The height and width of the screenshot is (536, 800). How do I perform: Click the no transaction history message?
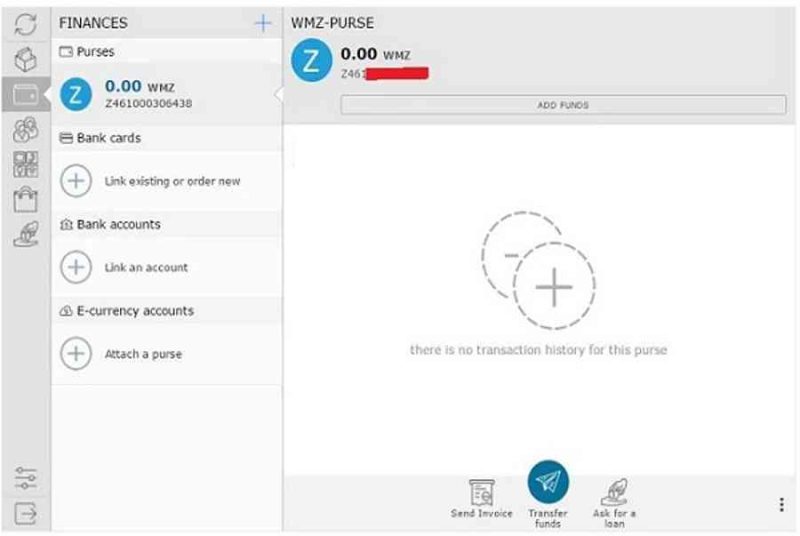(538, 350)
